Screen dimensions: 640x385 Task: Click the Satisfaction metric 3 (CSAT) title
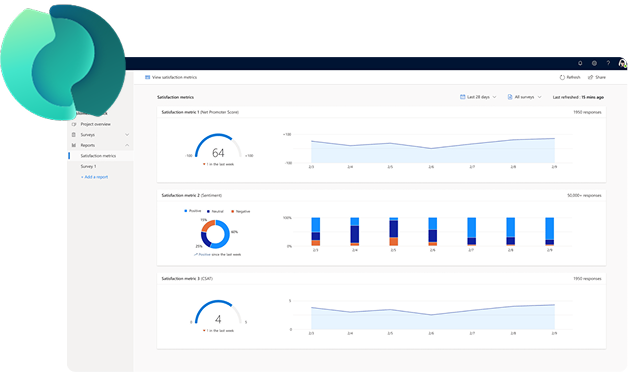pos(187,279)
